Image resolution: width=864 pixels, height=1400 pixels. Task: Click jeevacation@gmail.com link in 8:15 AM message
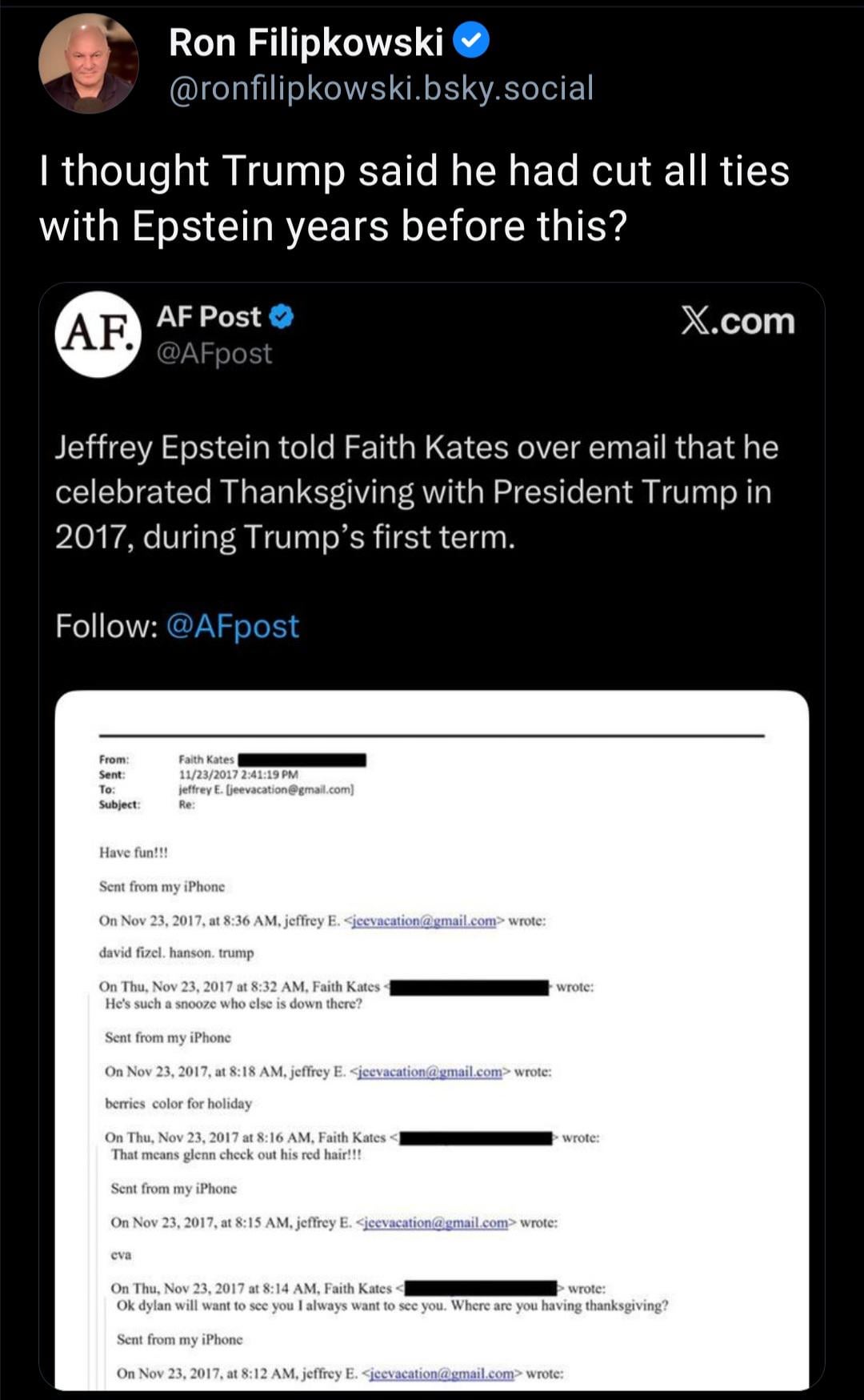(x=435, y=1222)
